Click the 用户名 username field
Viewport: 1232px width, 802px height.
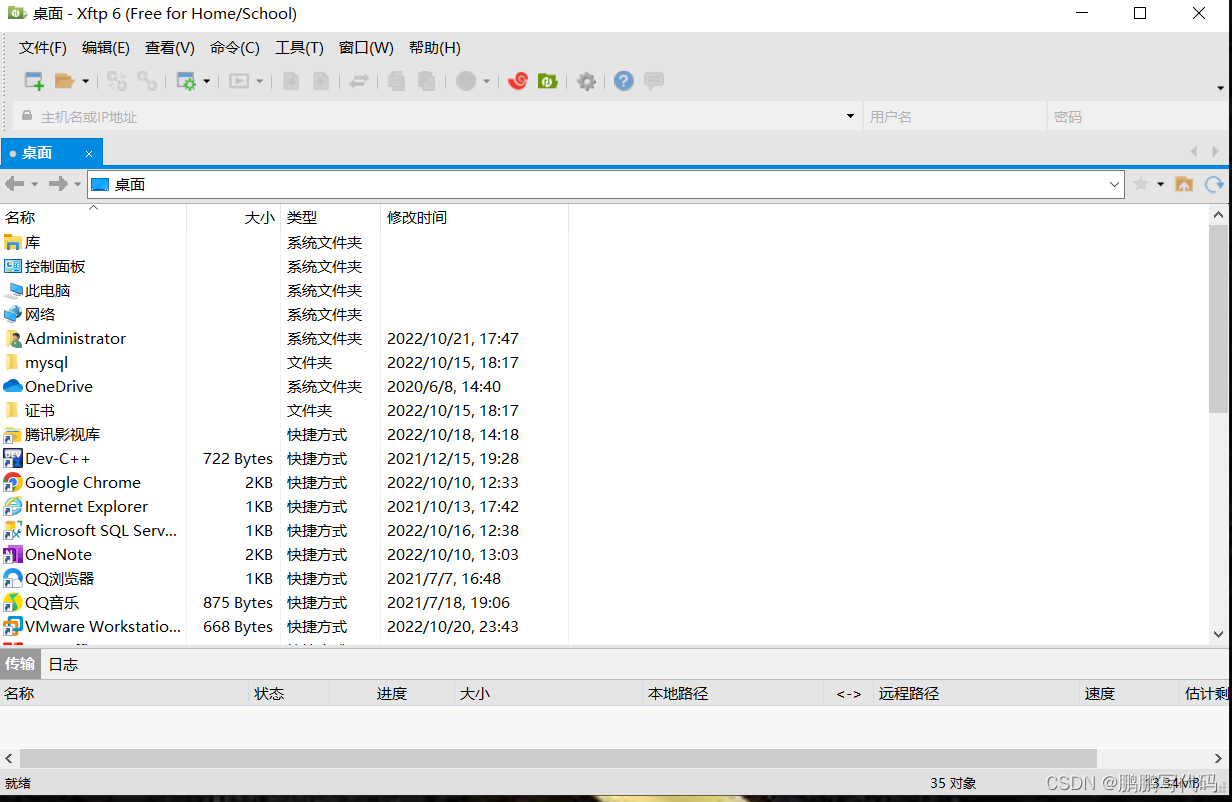pos(954,116)
